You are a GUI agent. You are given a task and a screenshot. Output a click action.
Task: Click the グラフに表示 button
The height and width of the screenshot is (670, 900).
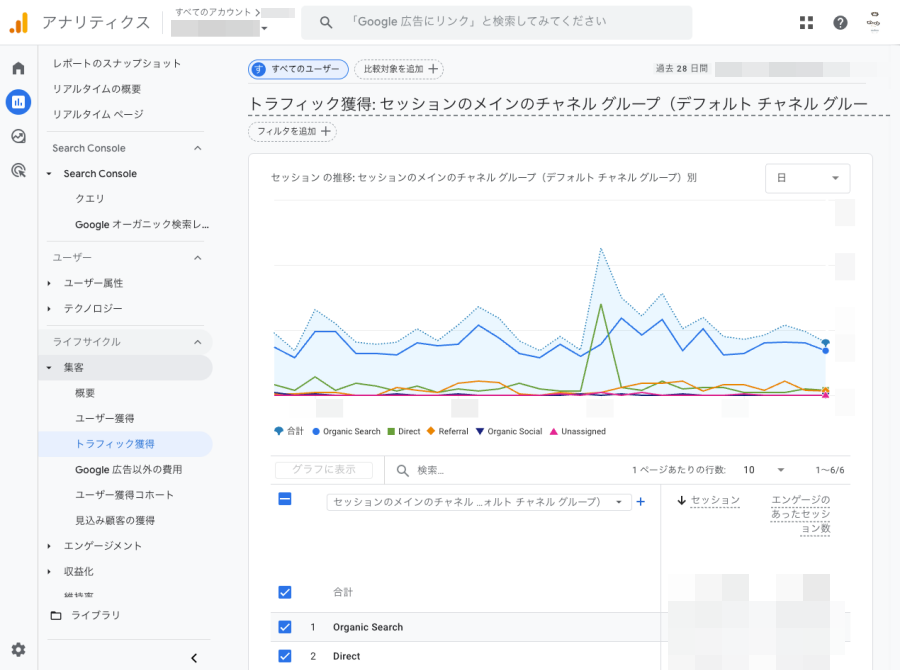324,470
